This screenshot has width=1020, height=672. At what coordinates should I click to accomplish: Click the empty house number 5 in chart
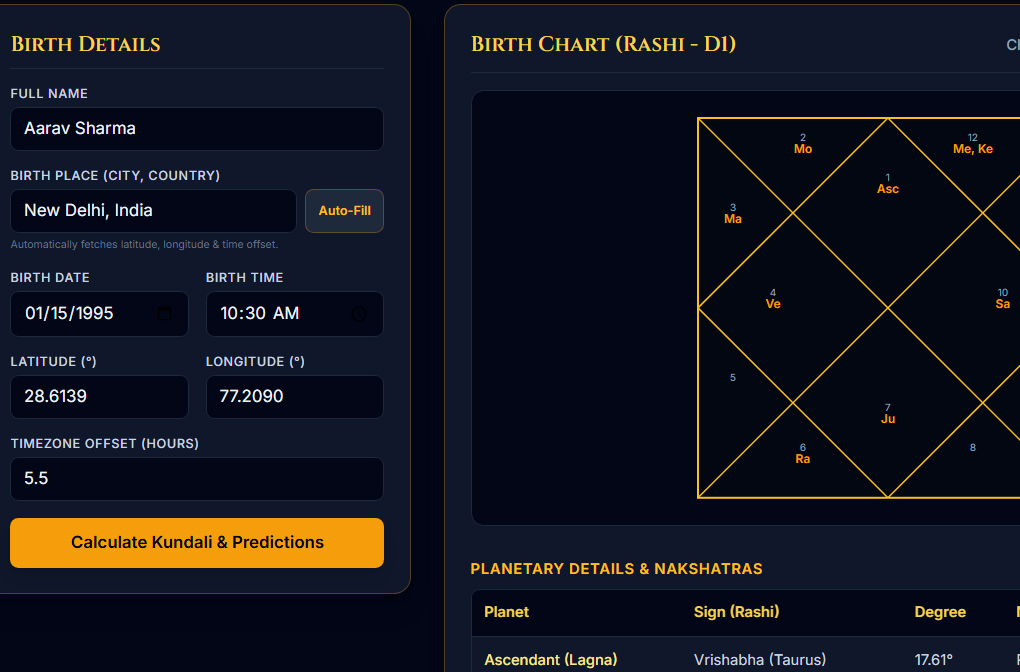coord(732,378)
